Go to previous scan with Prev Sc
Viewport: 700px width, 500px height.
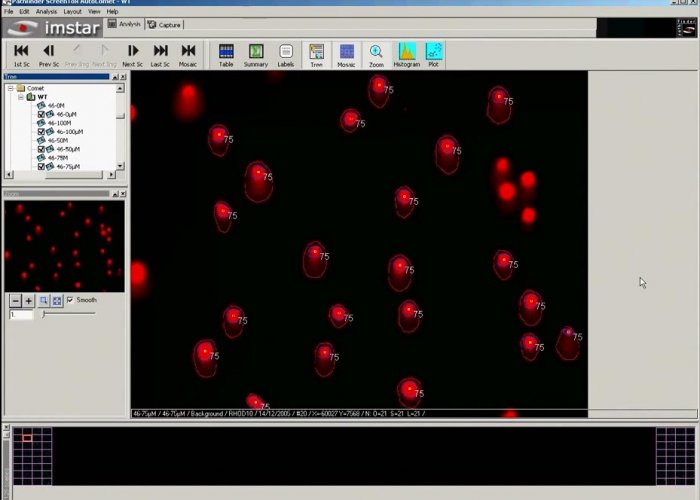pyautogui.click(x=49, y=55)
